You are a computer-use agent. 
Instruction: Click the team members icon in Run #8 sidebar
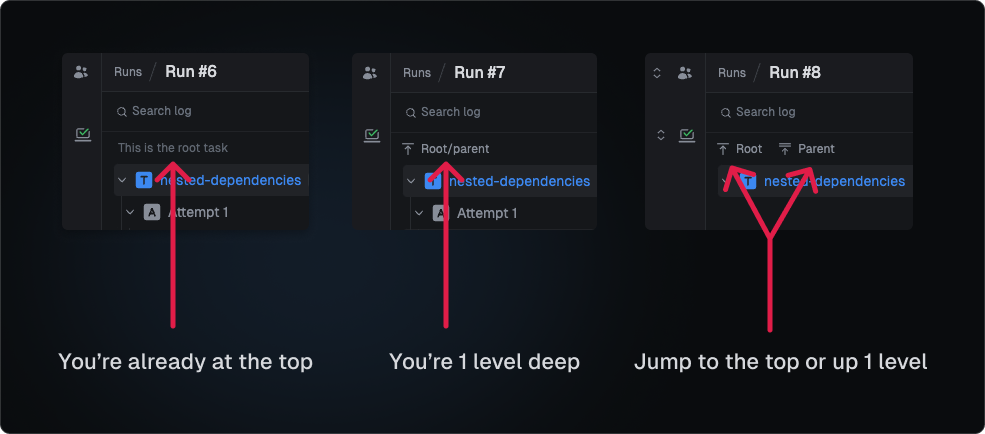[x=685, y=73]
